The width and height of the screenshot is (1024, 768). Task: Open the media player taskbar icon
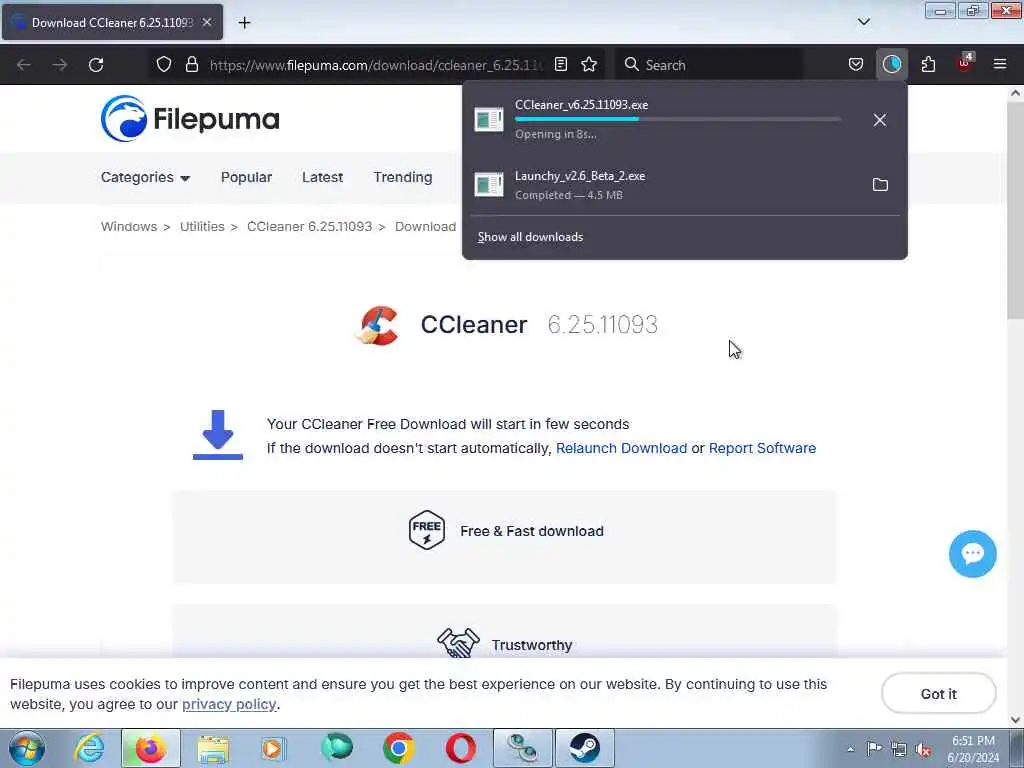coord(273,748)
